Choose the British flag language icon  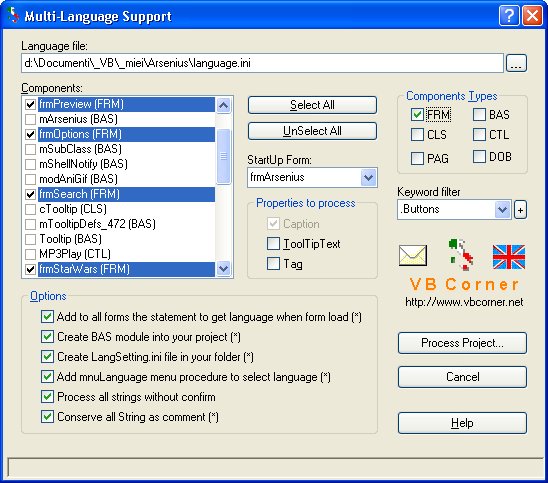[509, 257]
